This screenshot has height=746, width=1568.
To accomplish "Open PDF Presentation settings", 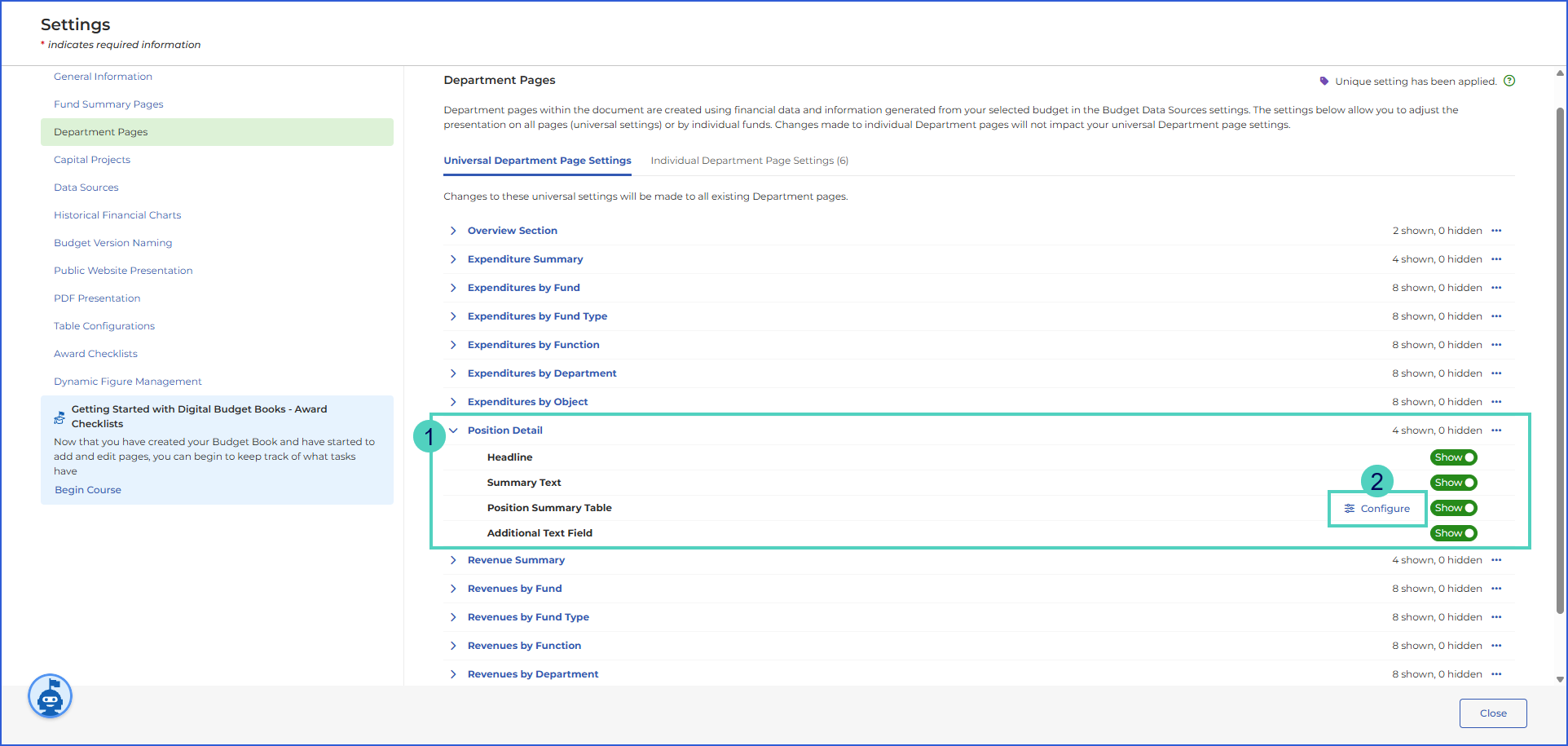I will click(x=97, y=298).
